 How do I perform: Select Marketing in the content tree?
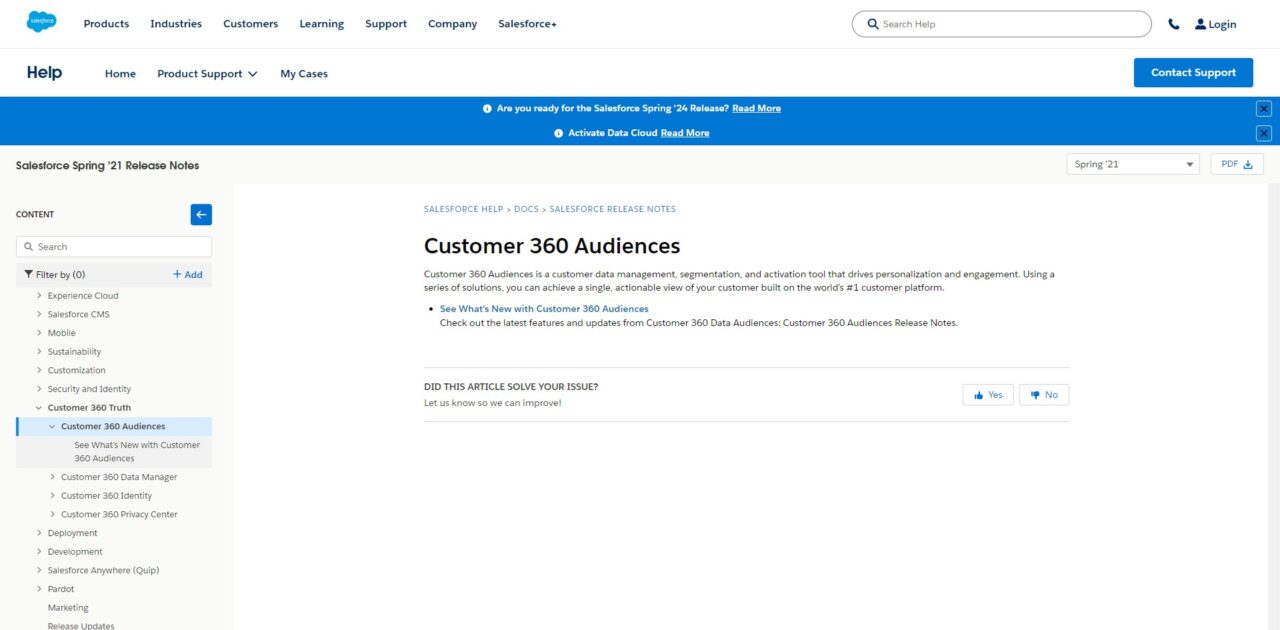click(x=68, y=608)
